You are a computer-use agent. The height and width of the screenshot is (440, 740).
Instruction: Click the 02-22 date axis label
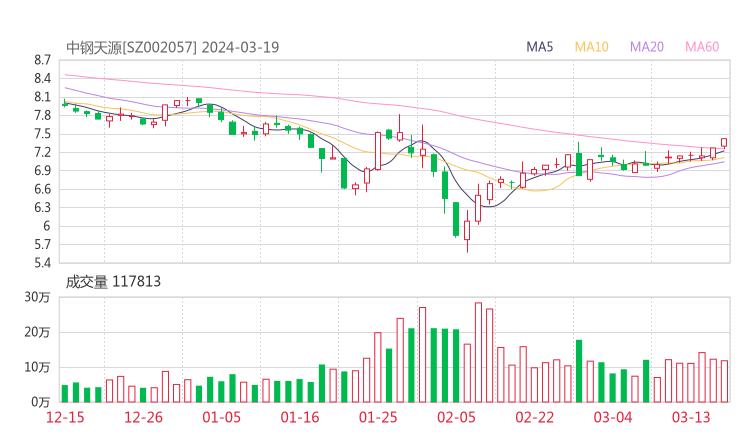[x=534, y=417]
